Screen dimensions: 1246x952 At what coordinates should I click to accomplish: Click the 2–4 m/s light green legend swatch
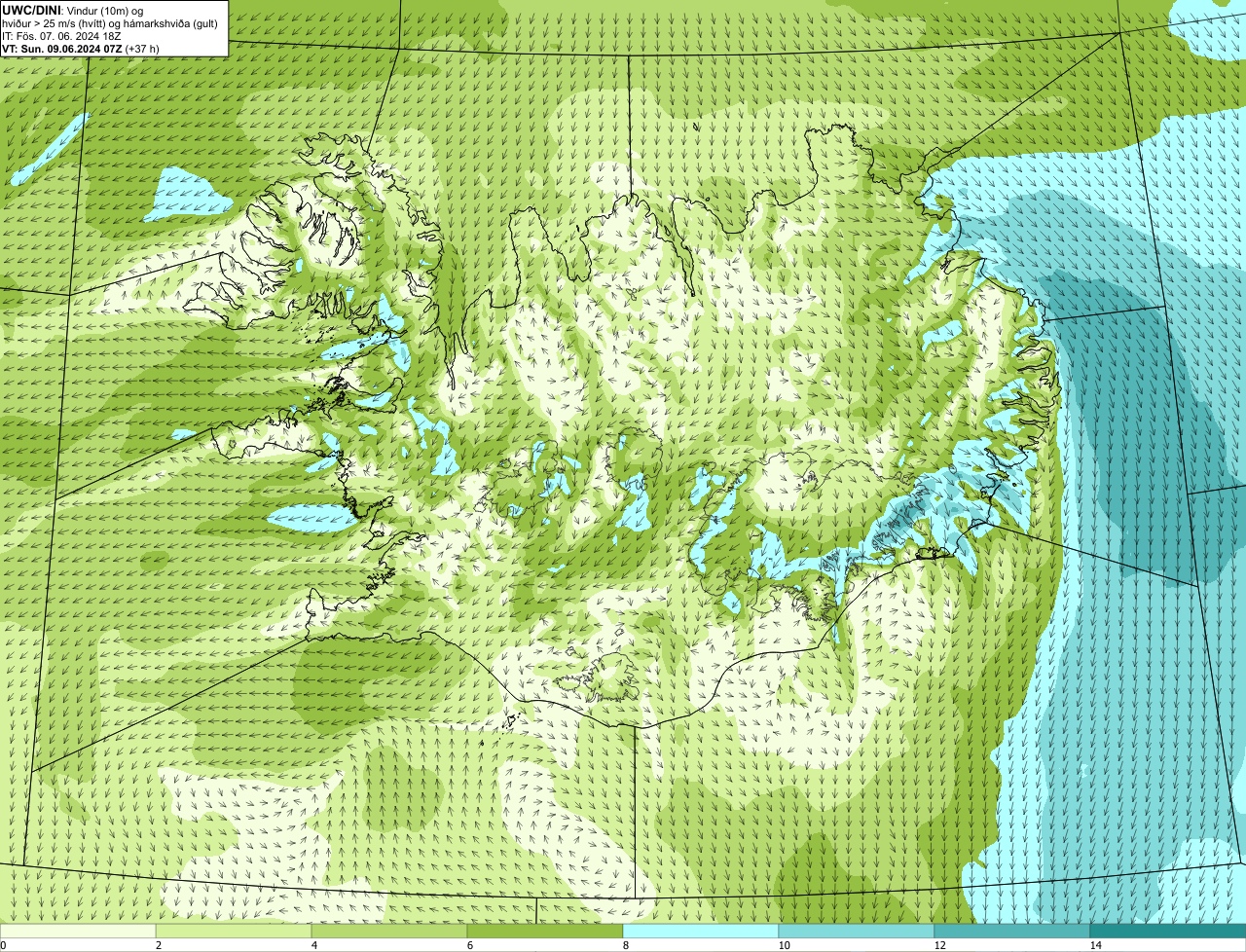(234, 932)
